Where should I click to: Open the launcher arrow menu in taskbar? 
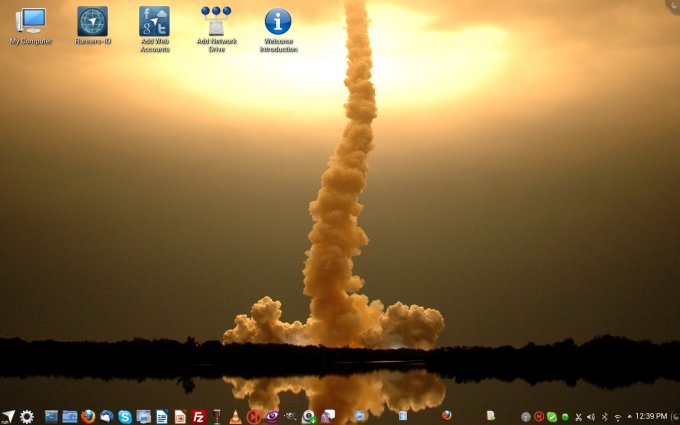tap(9, 416)
